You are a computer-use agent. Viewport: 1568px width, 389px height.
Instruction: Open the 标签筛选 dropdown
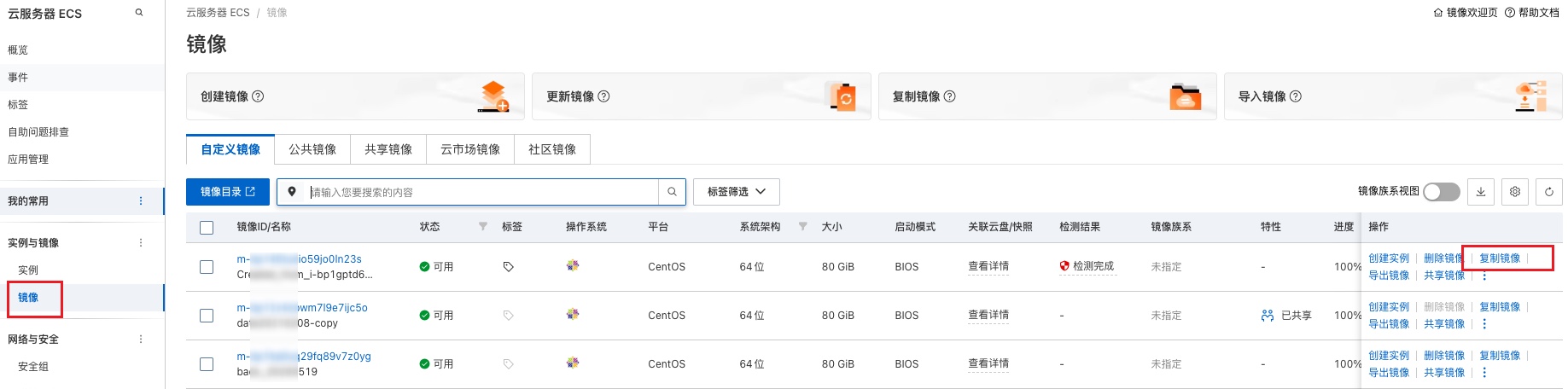click(x=736, y=192)
